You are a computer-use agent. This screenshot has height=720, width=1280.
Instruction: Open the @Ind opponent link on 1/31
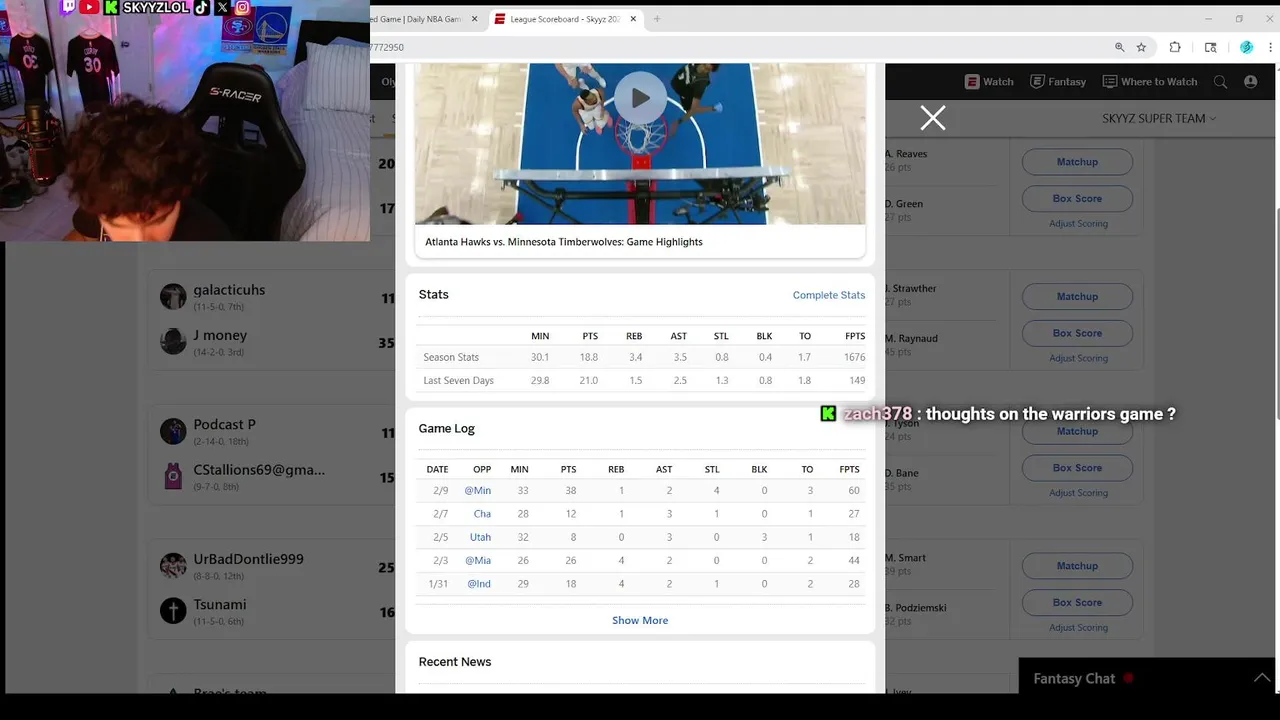click(479, 584)
